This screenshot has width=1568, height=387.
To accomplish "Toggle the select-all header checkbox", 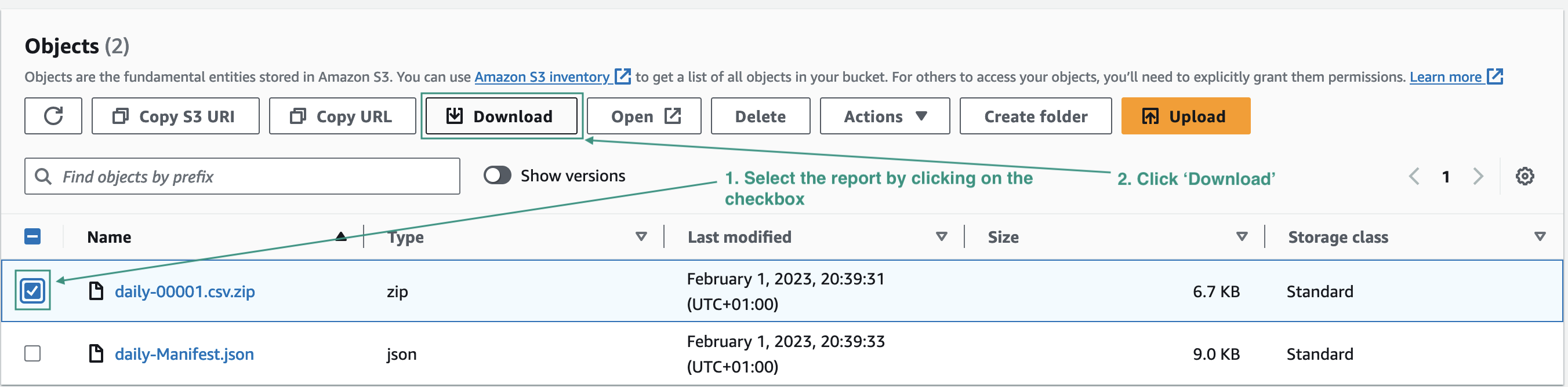I will 32,237.
